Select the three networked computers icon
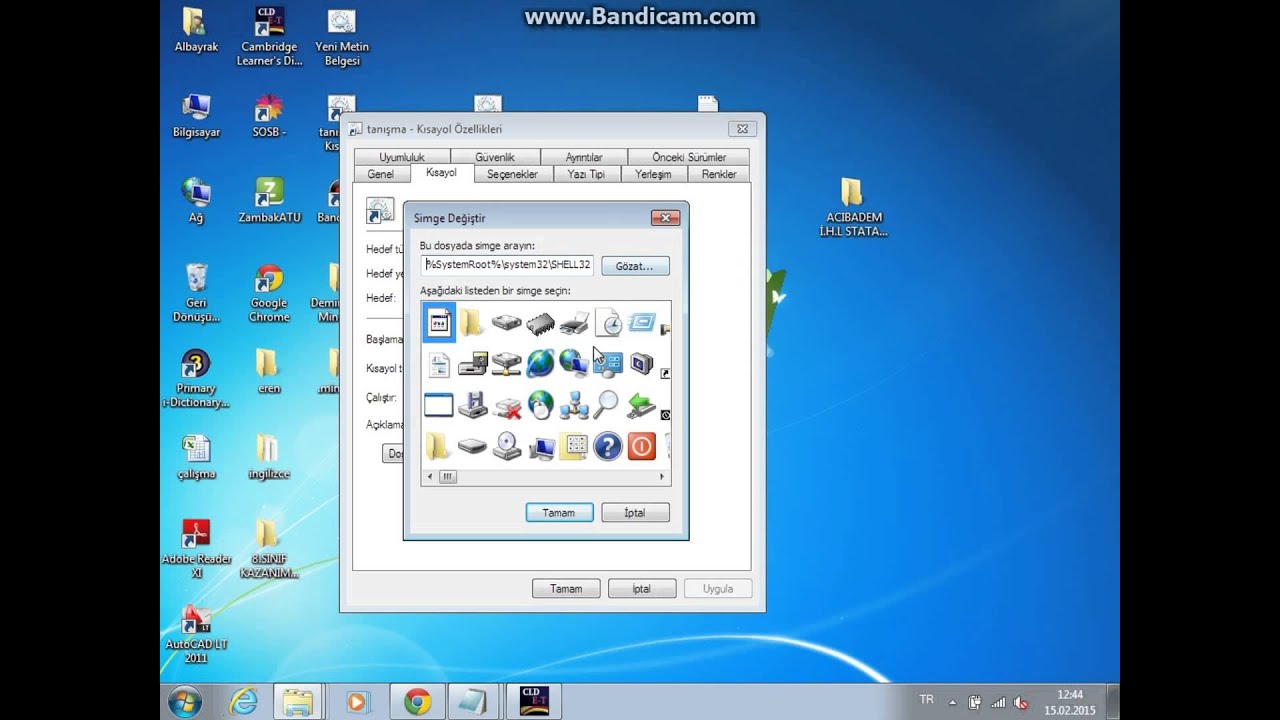Viewport: 1280px width, 720px height. click(574, 405)
